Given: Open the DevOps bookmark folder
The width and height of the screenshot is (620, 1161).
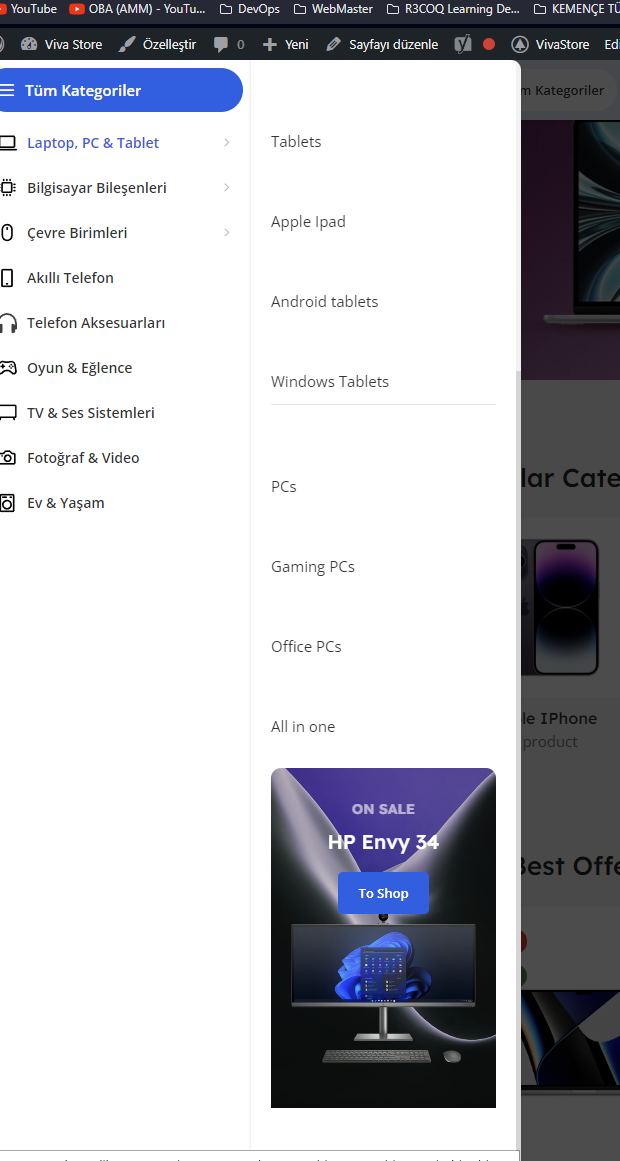Looking at the screenshot, I should click(x=250, y=9).
